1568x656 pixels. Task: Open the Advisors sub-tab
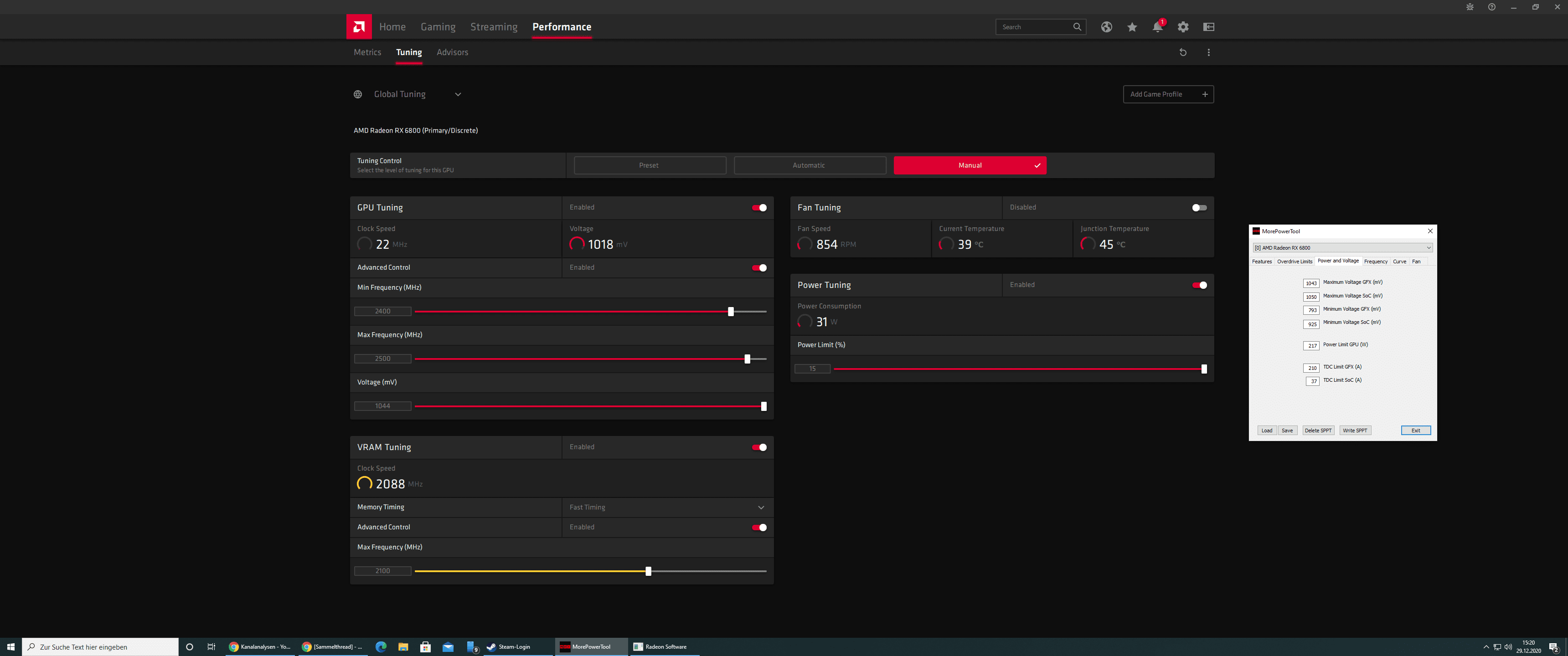tap(452, 52)
